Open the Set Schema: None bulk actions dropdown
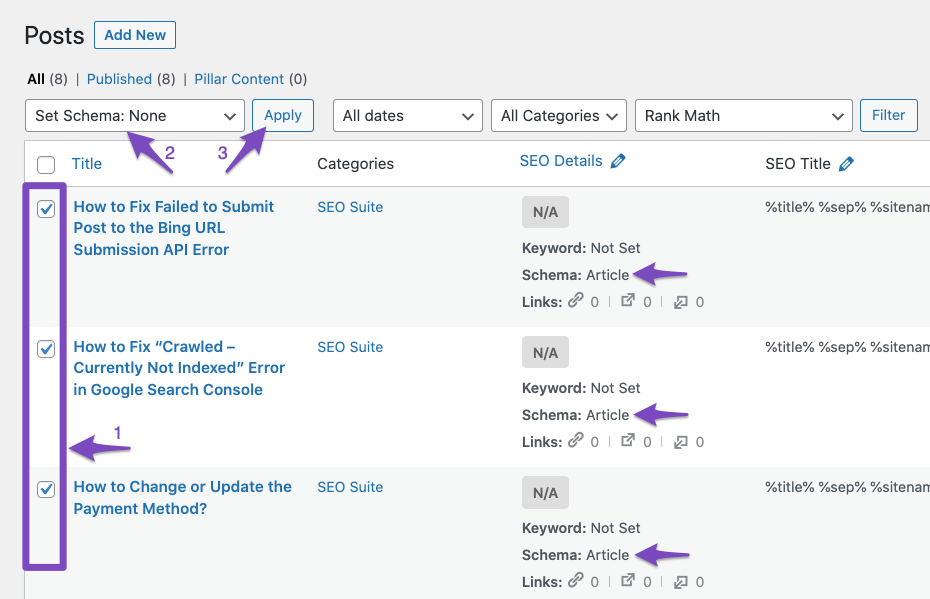 click(134, 116)
